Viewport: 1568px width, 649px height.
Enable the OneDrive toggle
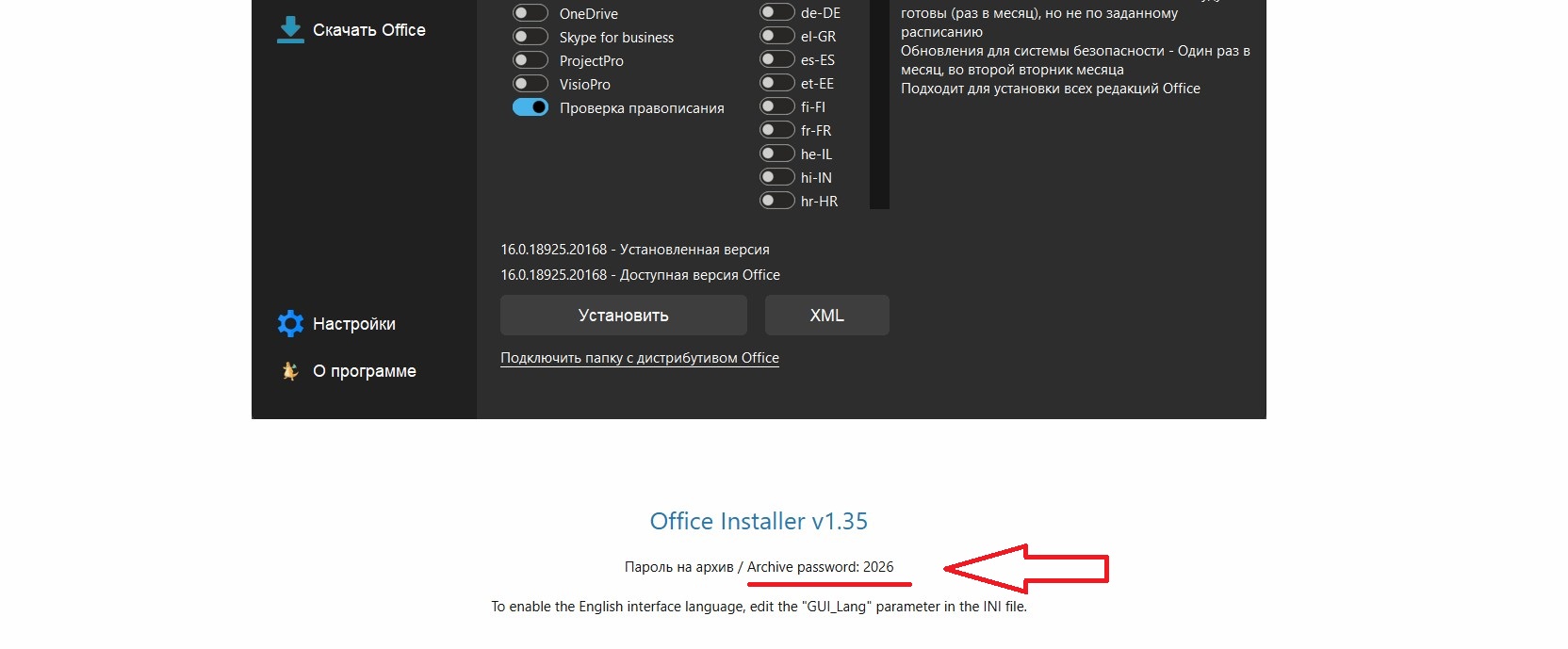click(x=531, y=13)
